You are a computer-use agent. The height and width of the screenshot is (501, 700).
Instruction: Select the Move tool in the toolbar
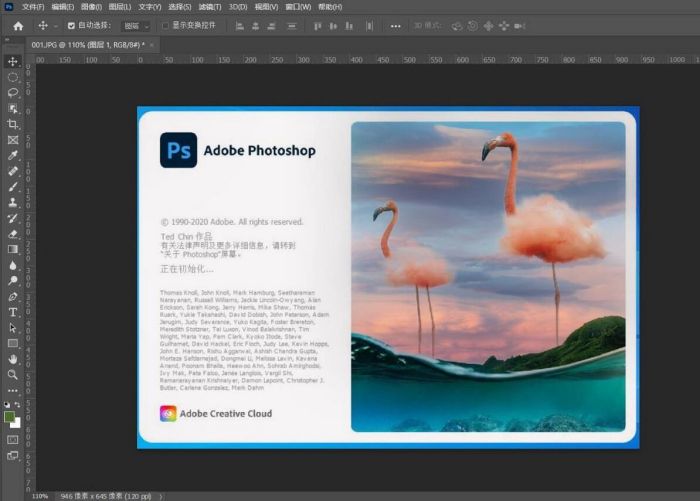coord(13,62)
